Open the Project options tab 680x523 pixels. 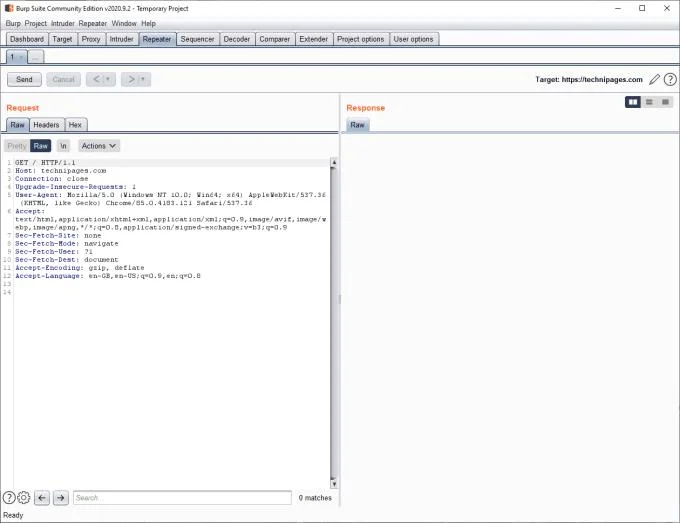coord(361,39)
